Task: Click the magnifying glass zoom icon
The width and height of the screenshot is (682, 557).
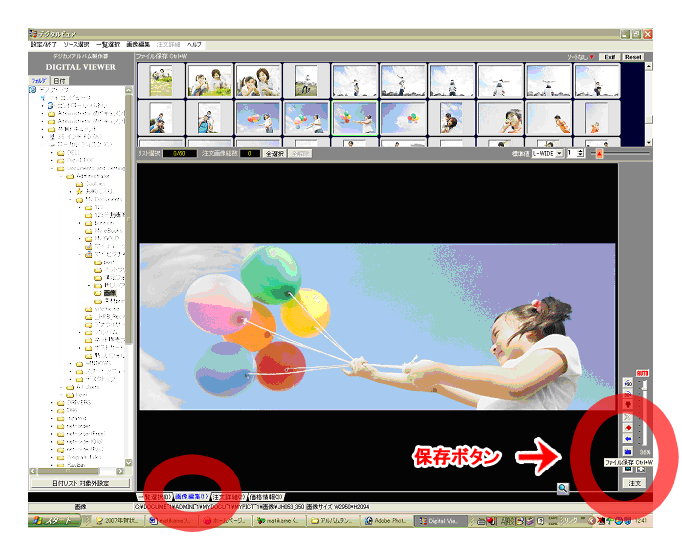Action: click(563, 489)
